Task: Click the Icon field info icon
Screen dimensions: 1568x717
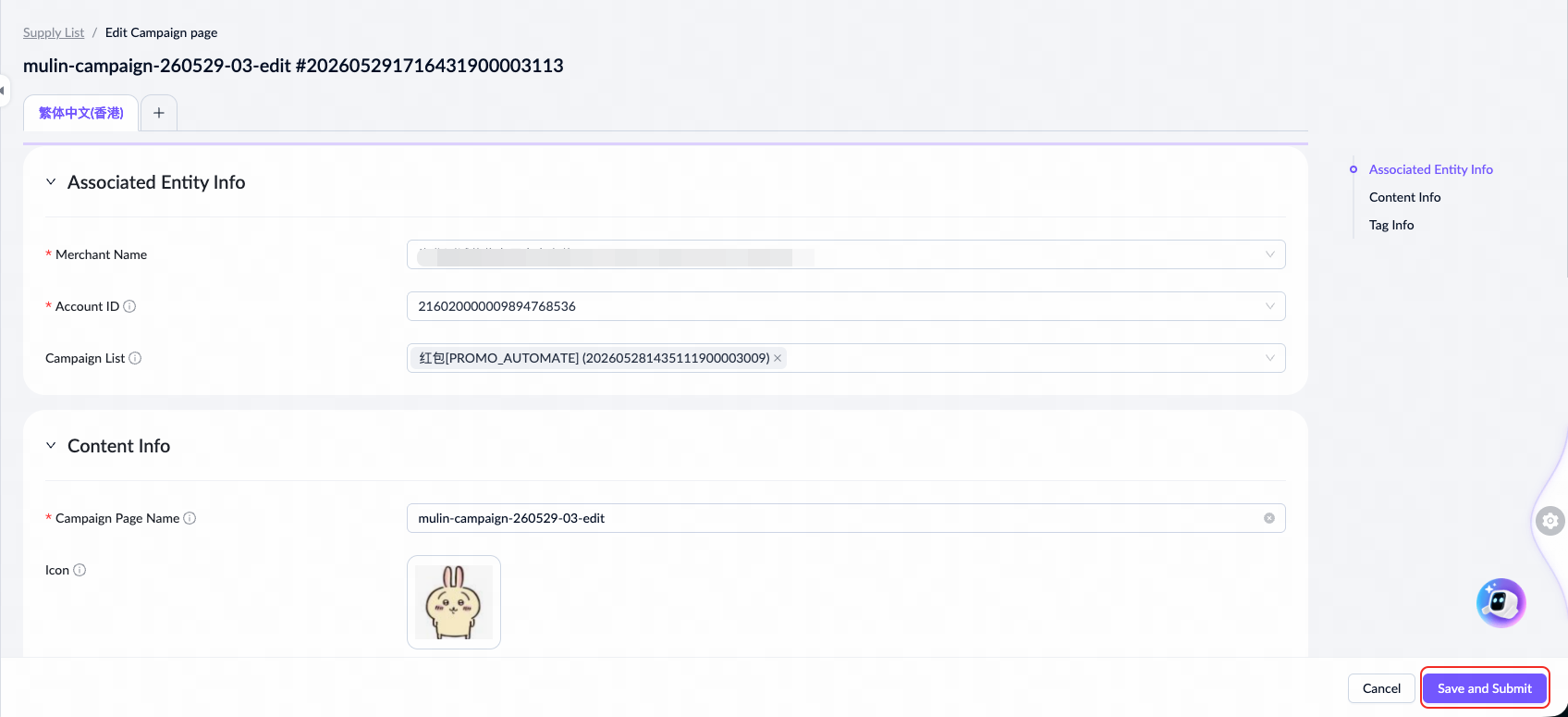Action: click(x=80, y=570)
